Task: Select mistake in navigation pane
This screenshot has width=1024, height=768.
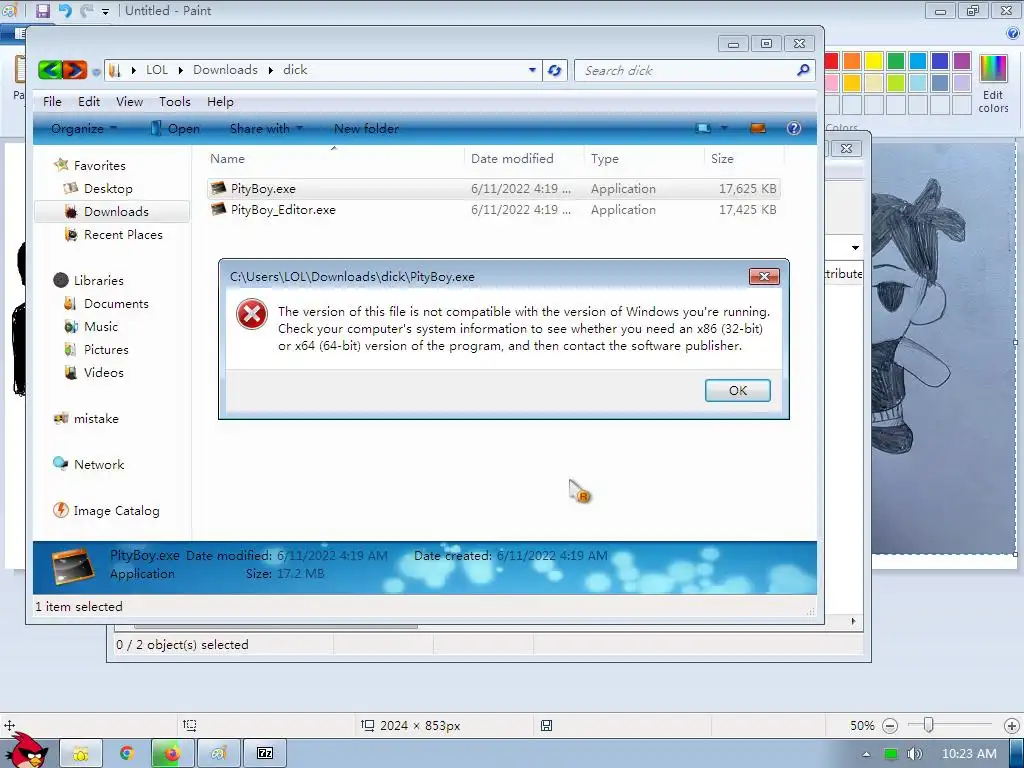Action: pyautogui.click(x=96, y=419)
